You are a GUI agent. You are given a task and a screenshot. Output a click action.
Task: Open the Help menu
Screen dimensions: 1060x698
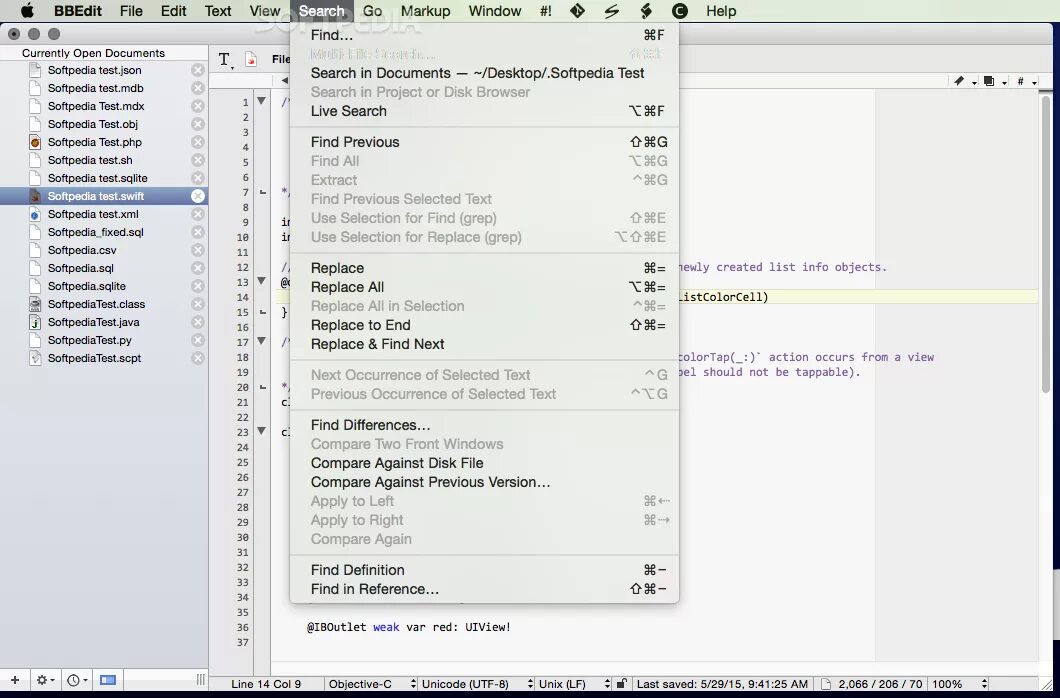(x=721, y=11)
